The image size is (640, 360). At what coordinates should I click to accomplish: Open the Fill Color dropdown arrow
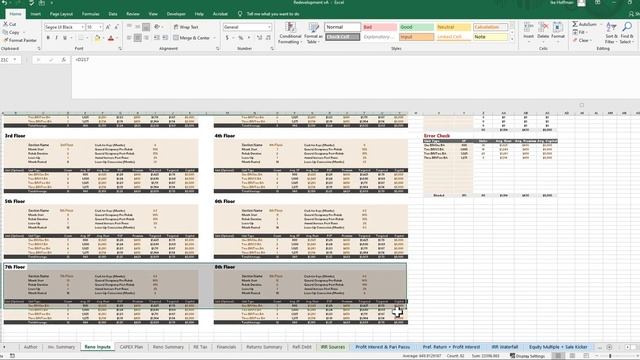[x=103, y=38]
